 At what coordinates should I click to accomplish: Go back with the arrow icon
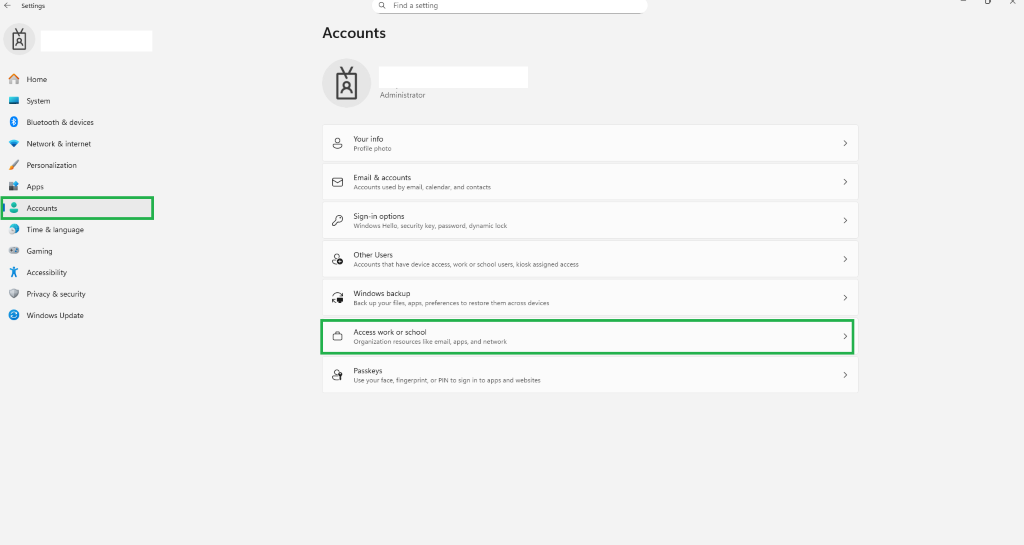click(8, 5)
